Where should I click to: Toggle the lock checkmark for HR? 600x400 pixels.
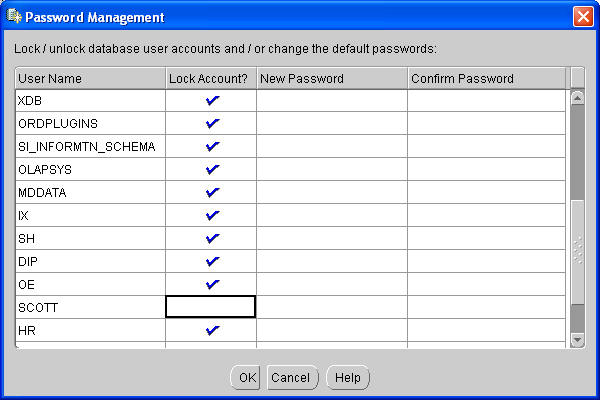point(212,330)
